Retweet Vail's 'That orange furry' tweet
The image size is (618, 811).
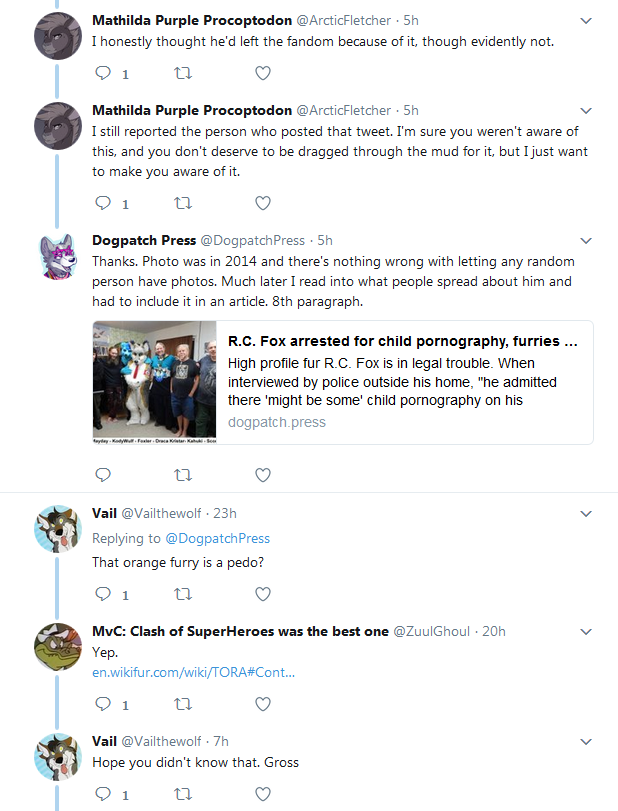[183, 594]
